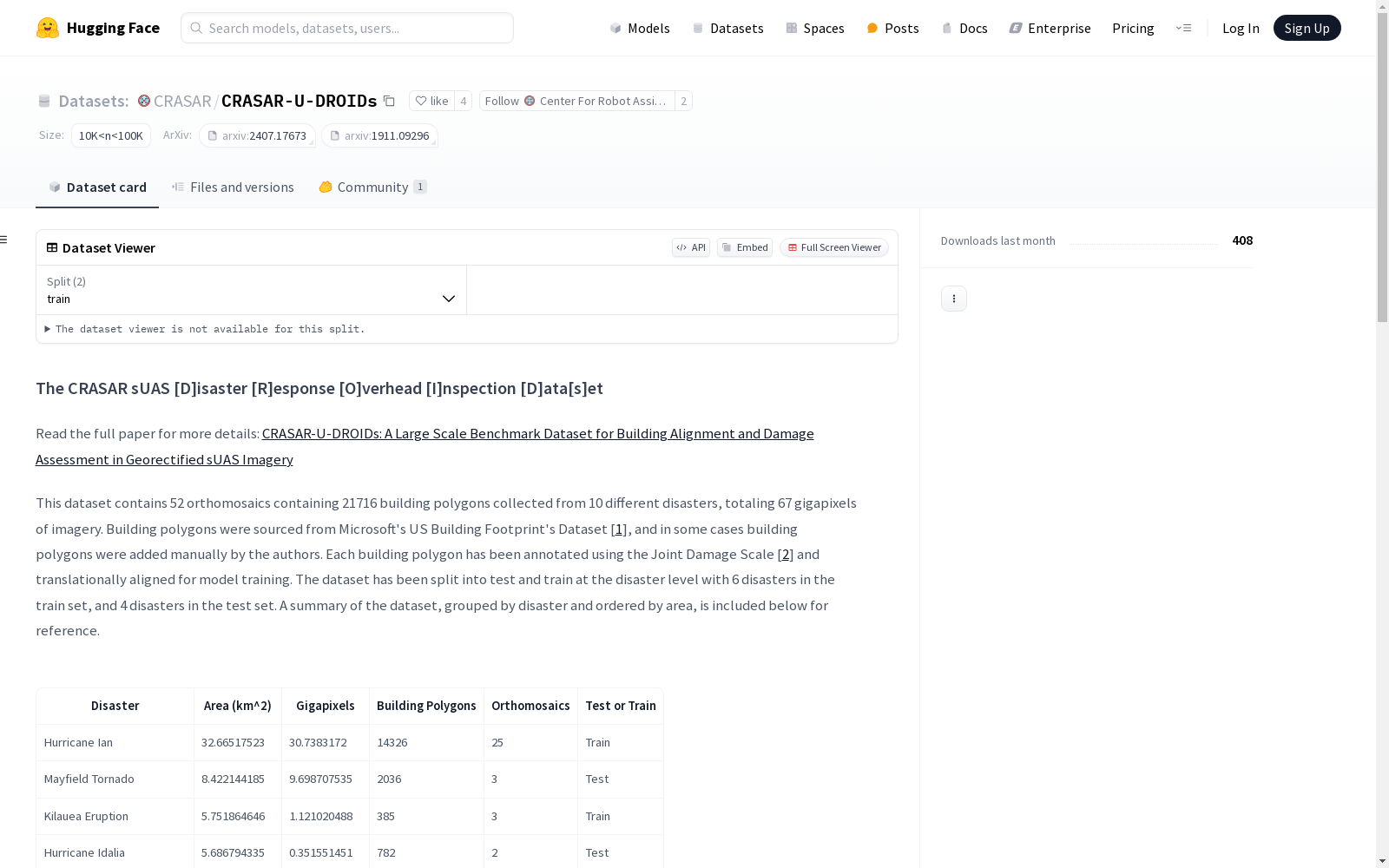Click the Log In link

[1241, 28]
